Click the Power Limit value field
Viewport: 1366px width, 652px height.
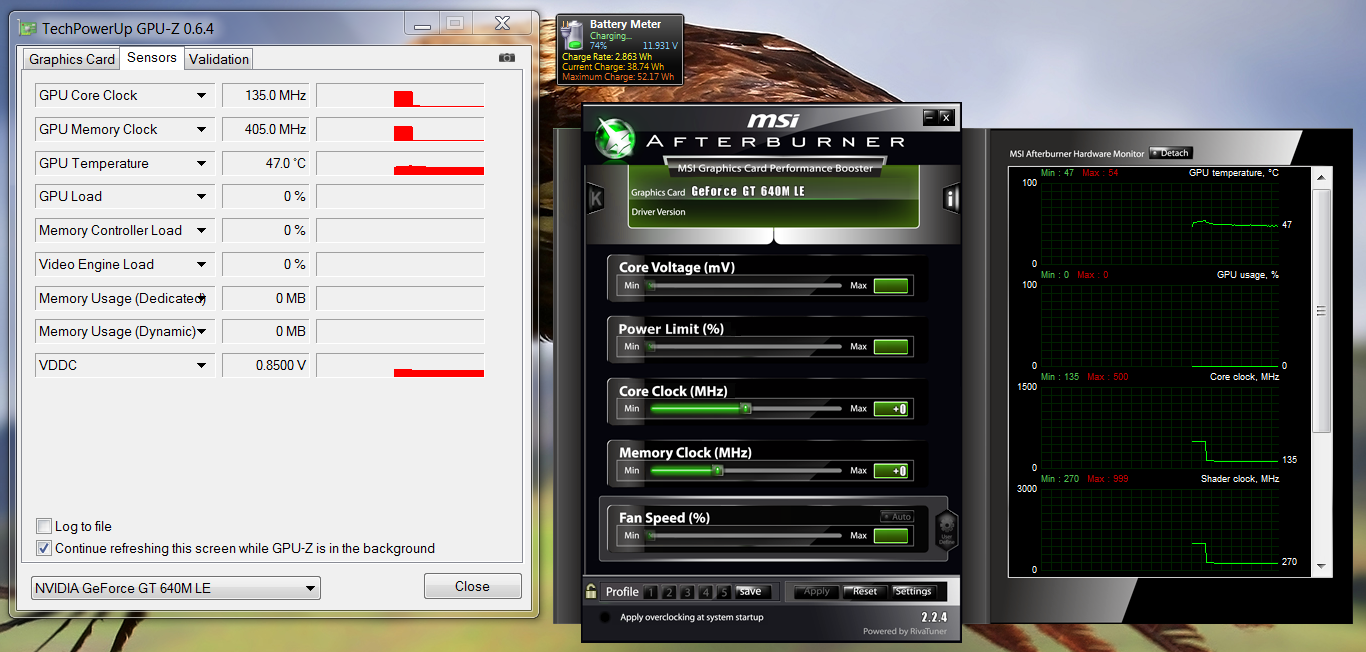point(891,347)
